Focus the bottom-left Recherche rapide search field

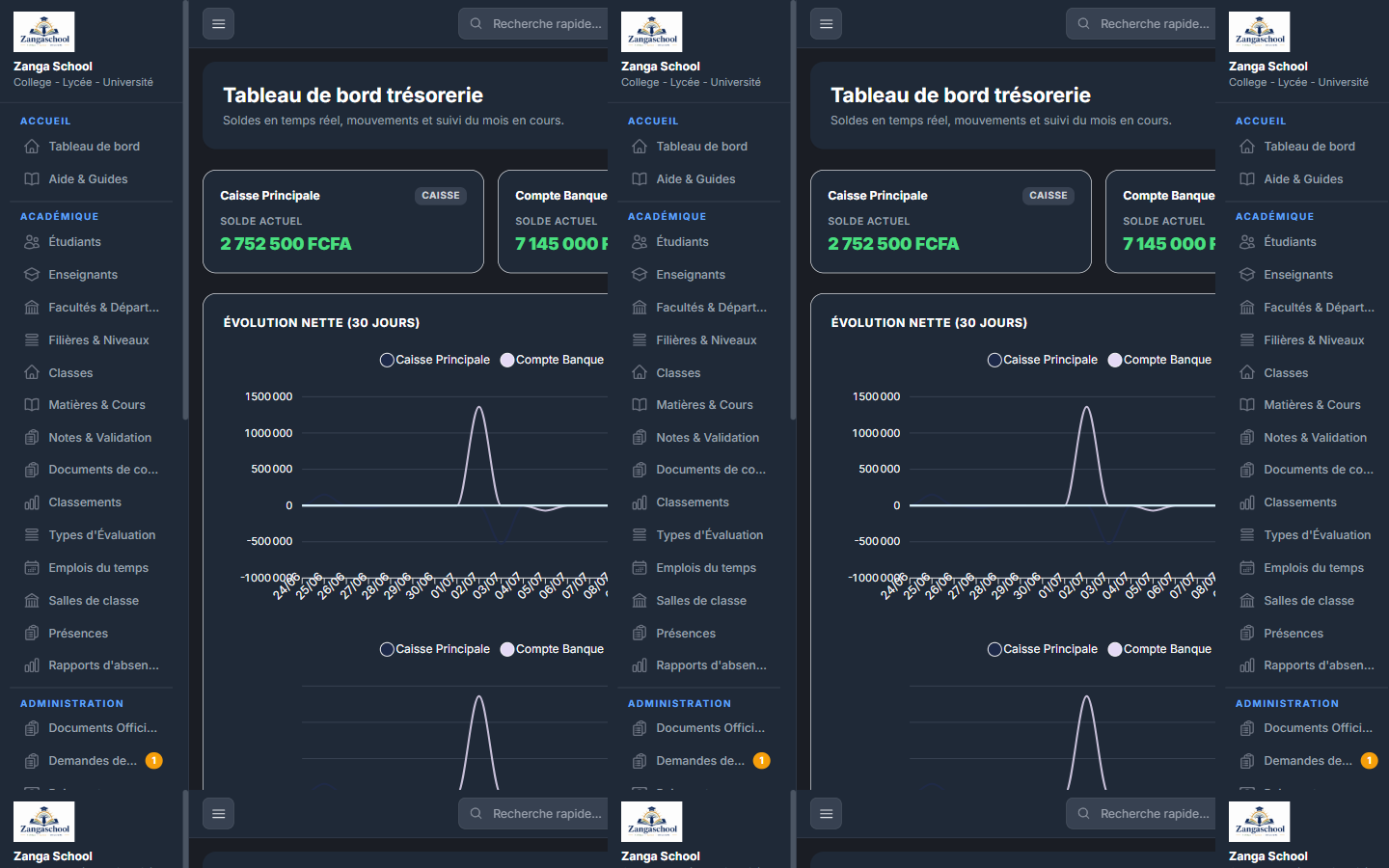pos(533,814)
